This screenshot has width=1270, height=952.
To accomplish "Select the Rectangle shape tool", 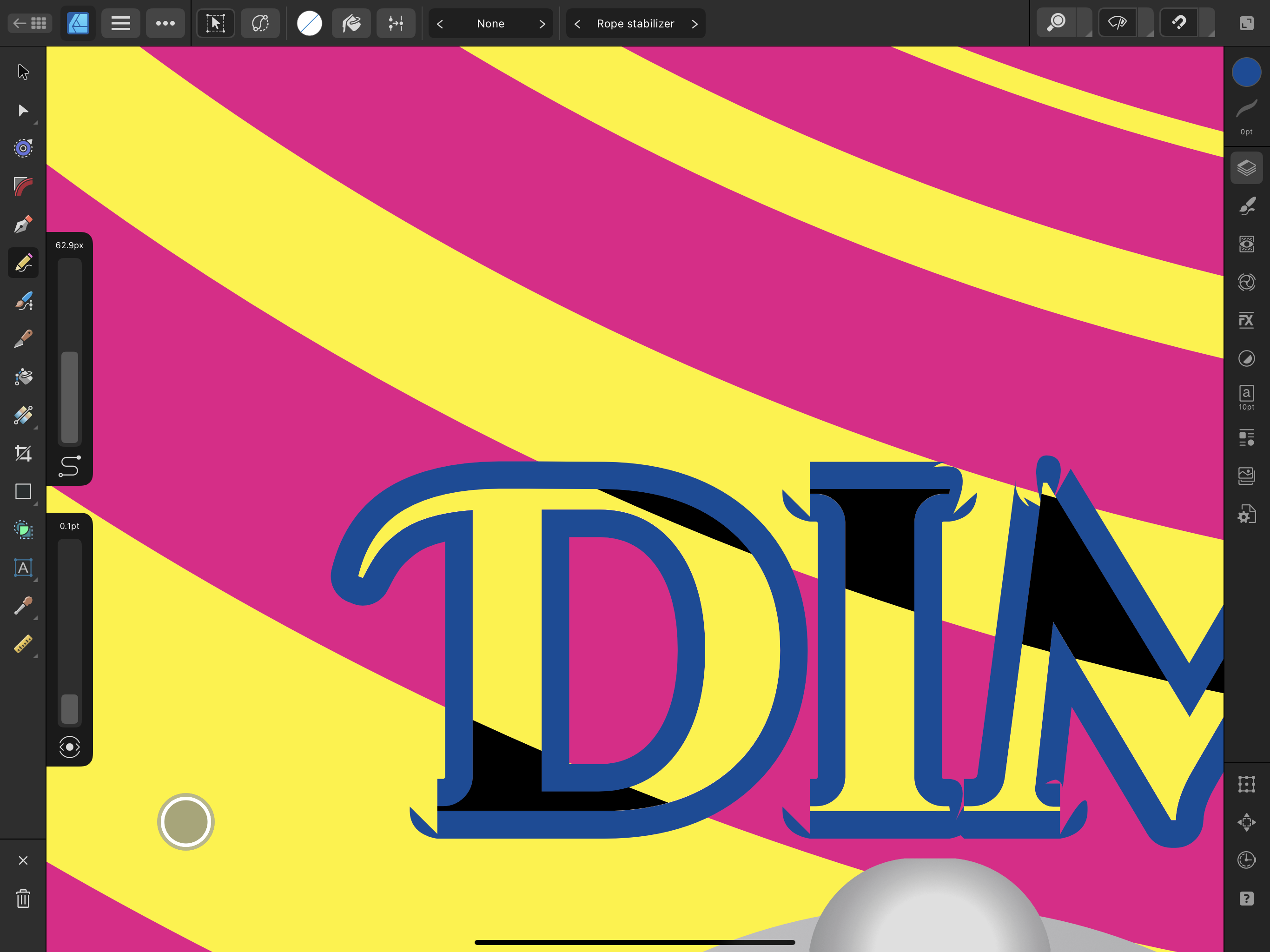I will pos(23,491).
